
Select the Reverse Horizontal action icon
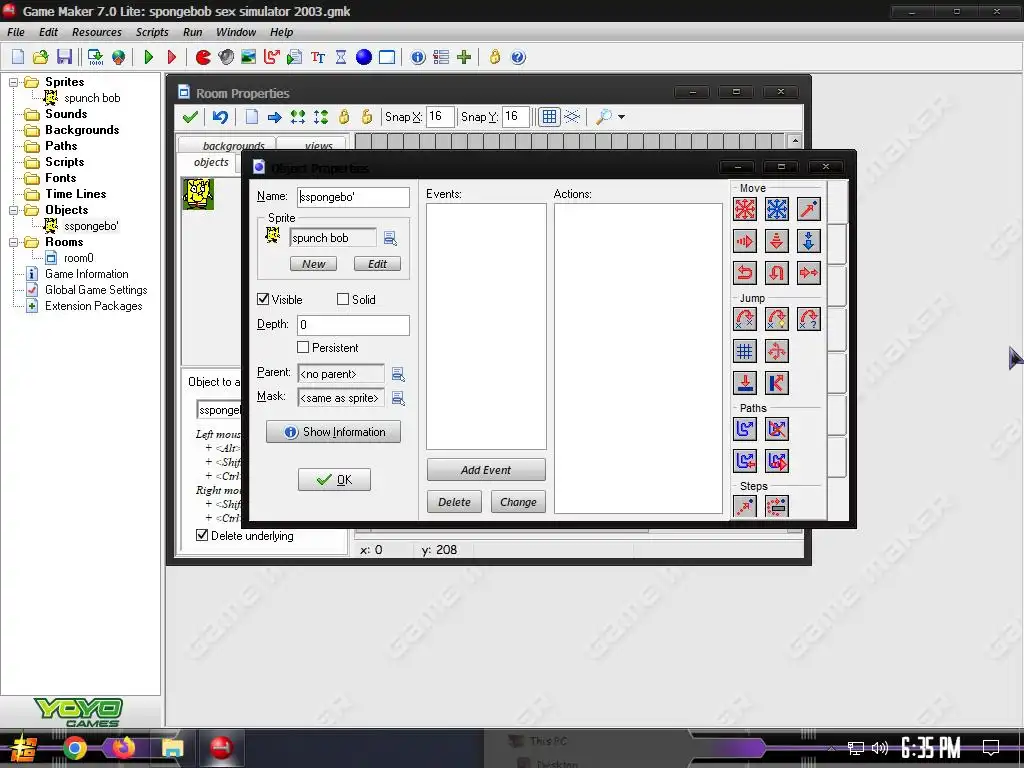[744, 272]
